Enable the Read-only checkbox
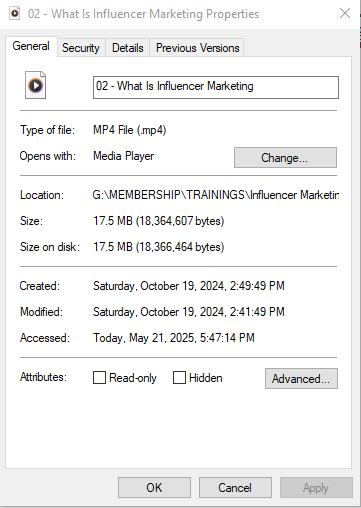361x508 pixels. click(x=99, y=378)
